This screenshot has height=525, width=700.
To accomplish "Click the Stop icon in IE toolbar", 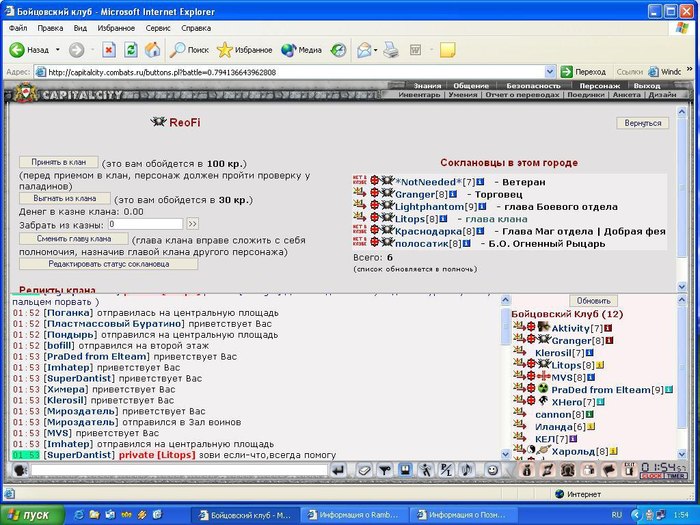I will click(109, 49).
